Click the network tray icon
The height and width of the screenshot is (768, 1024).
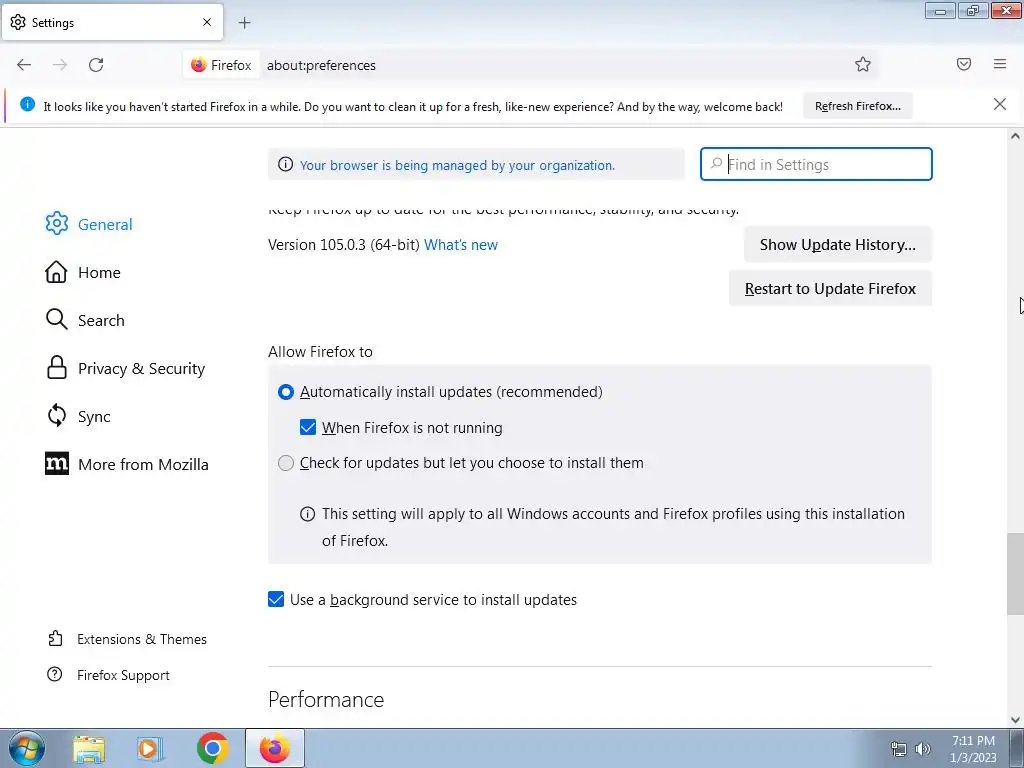(x=899, y=749)
